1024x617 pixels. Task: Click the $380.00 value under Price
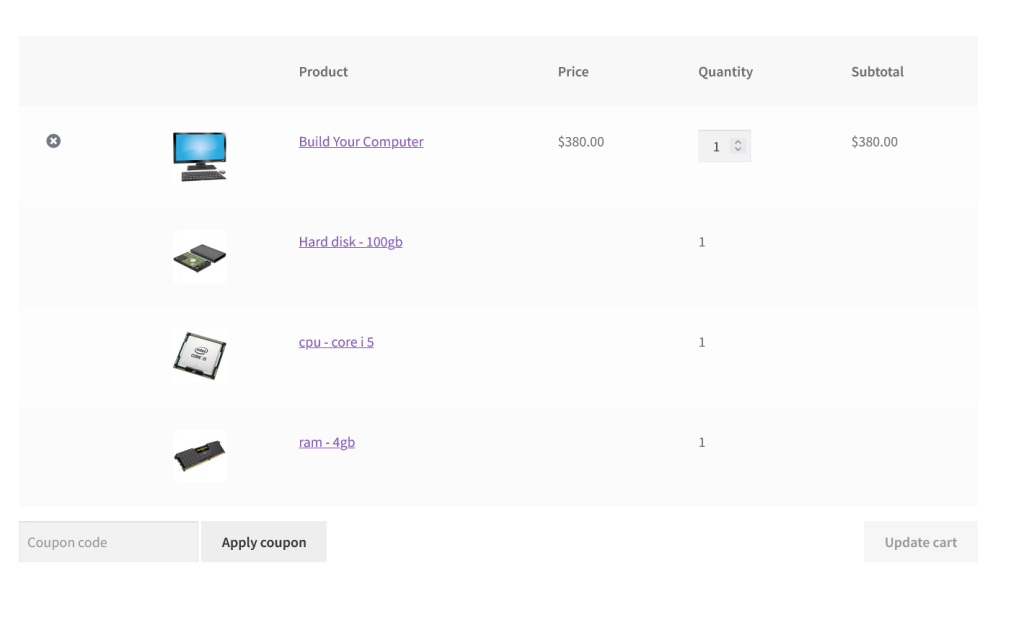coord(581,142)
